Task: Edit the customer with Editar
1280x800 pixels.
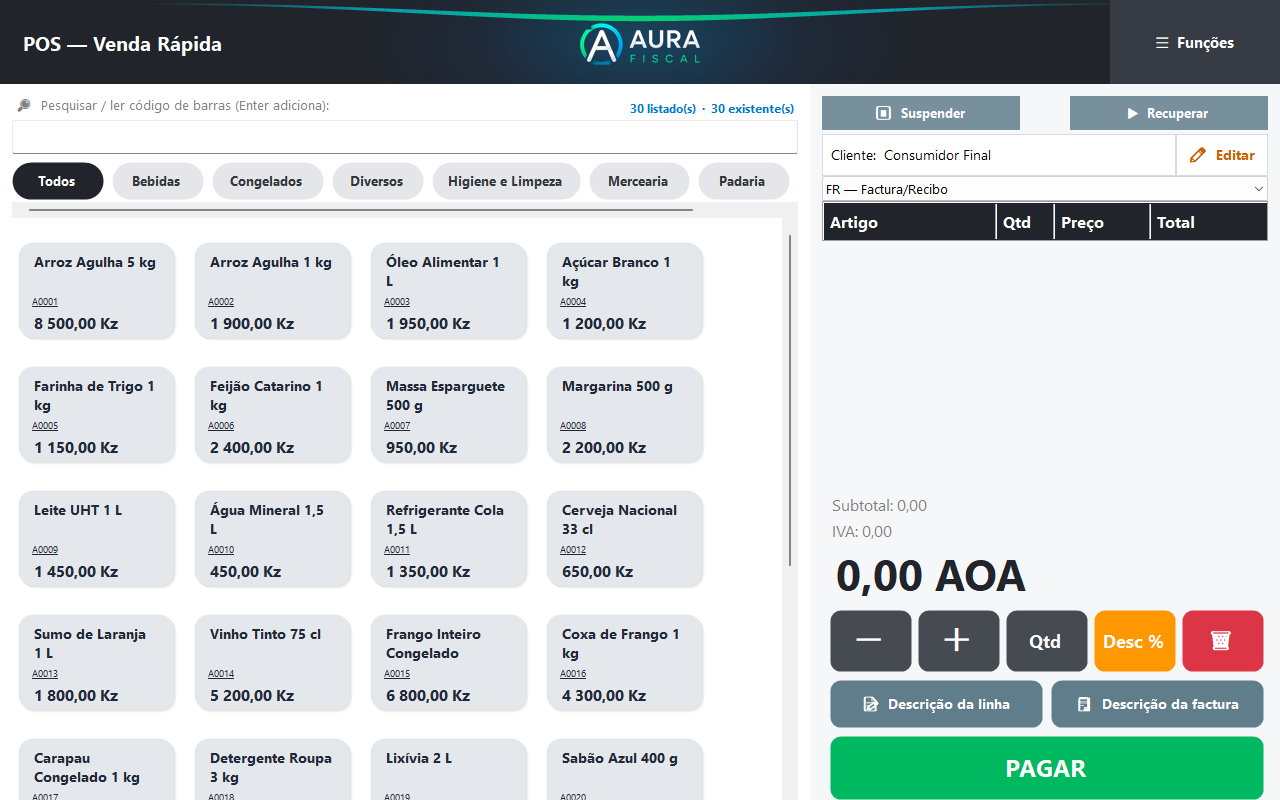Action: pos(1222,155)
